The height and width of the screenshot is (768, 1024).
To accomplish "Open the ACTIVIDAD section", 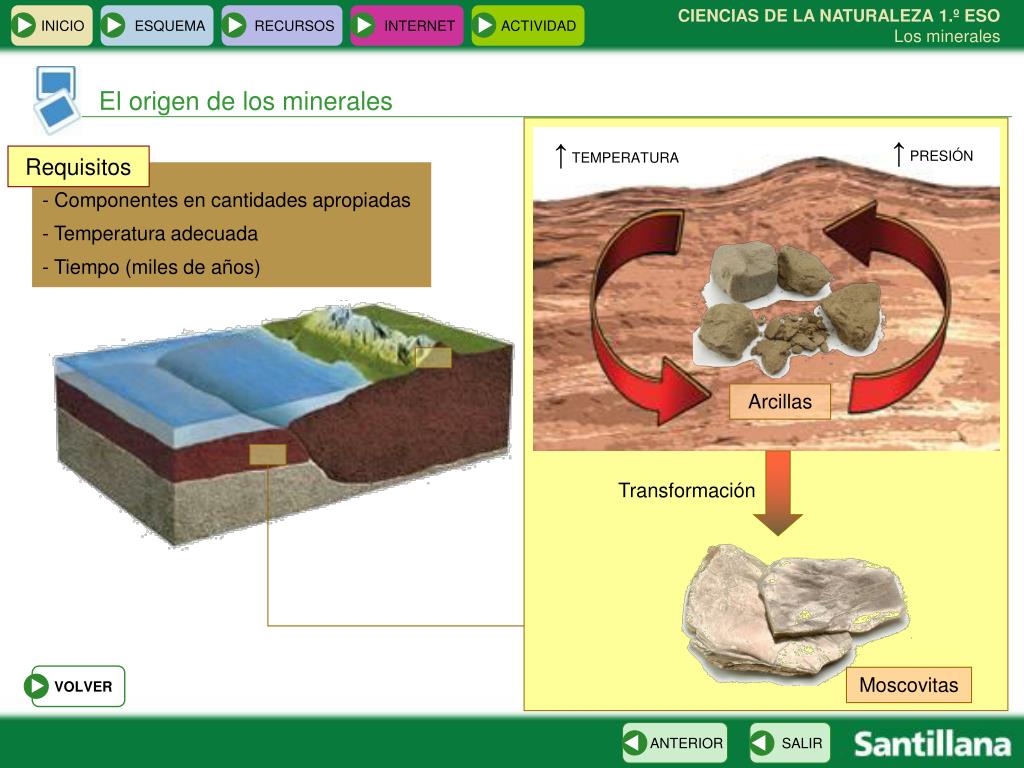I will (528, 25).
